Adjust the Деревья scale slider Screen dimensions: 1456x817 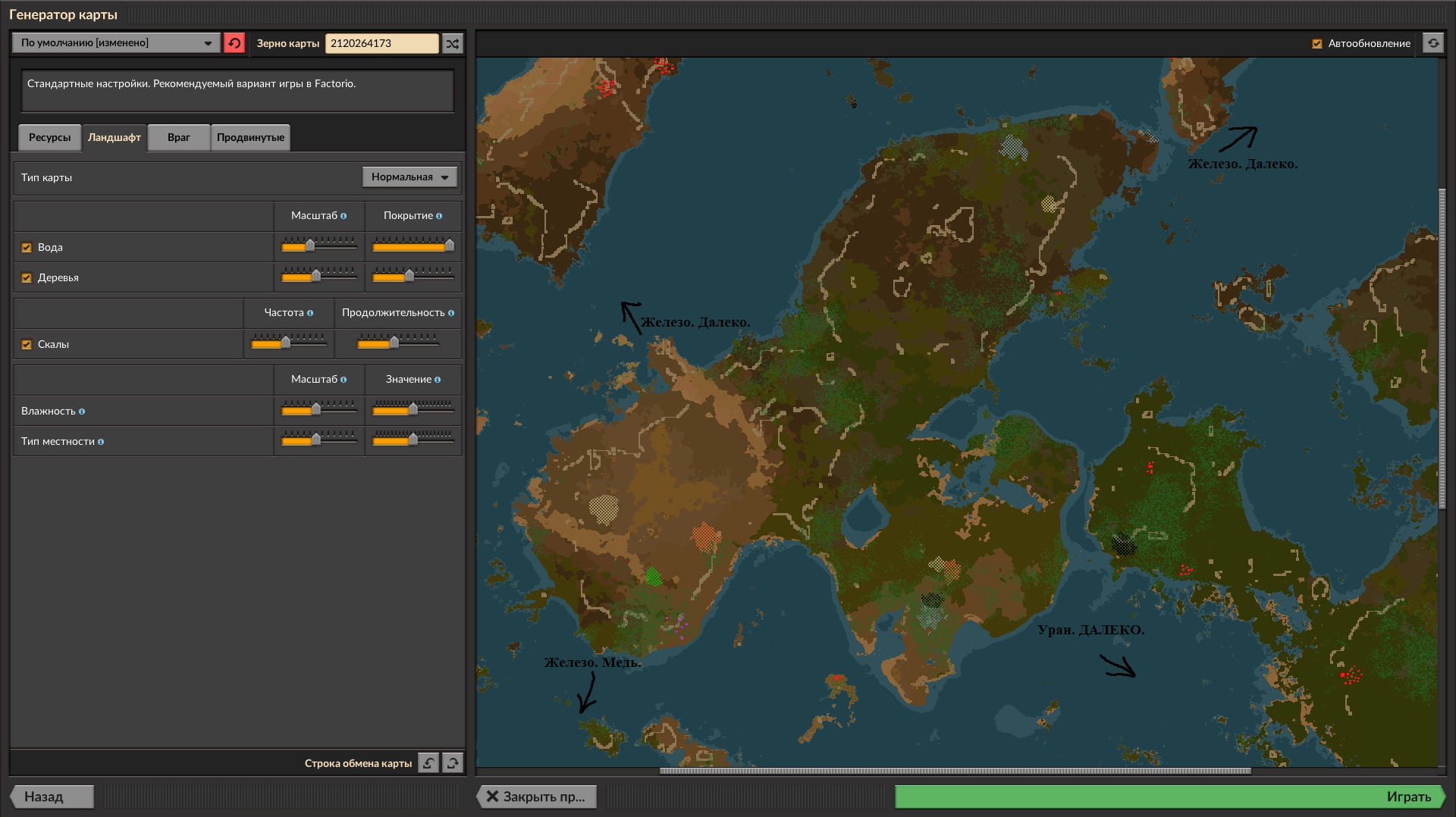318,277
